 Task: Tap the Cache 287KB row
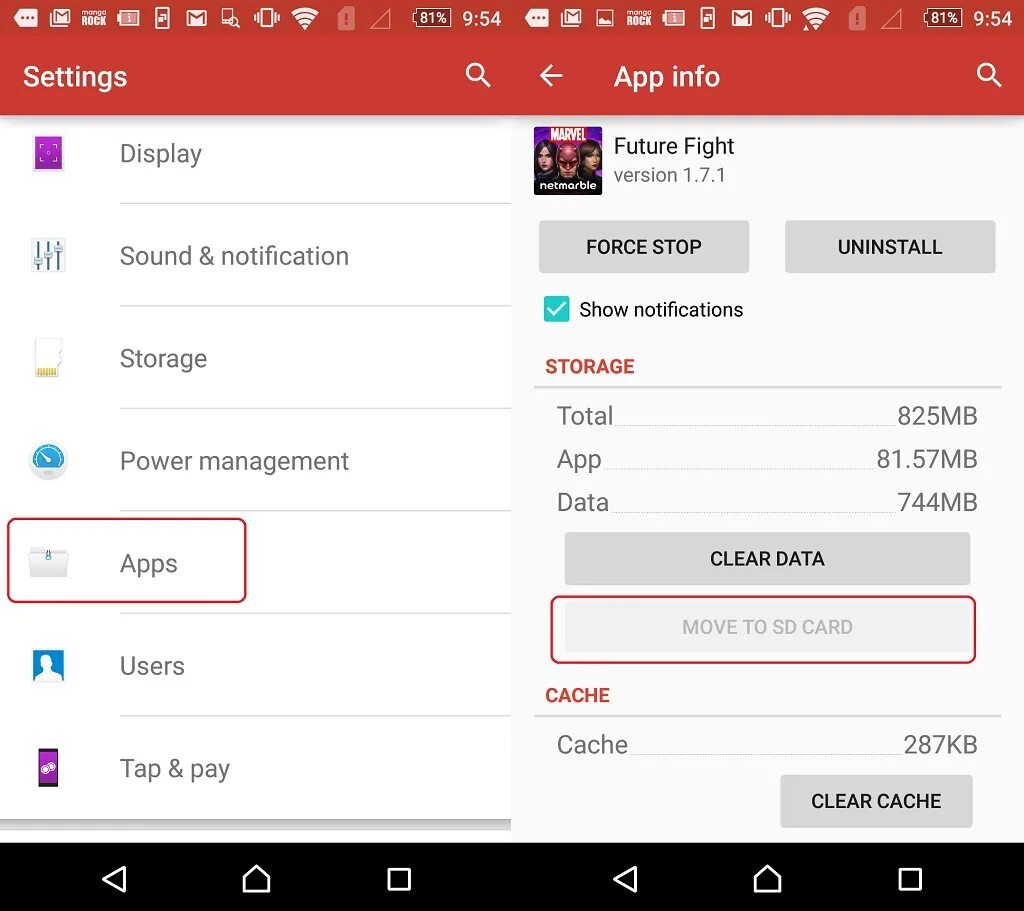point(767,744)
